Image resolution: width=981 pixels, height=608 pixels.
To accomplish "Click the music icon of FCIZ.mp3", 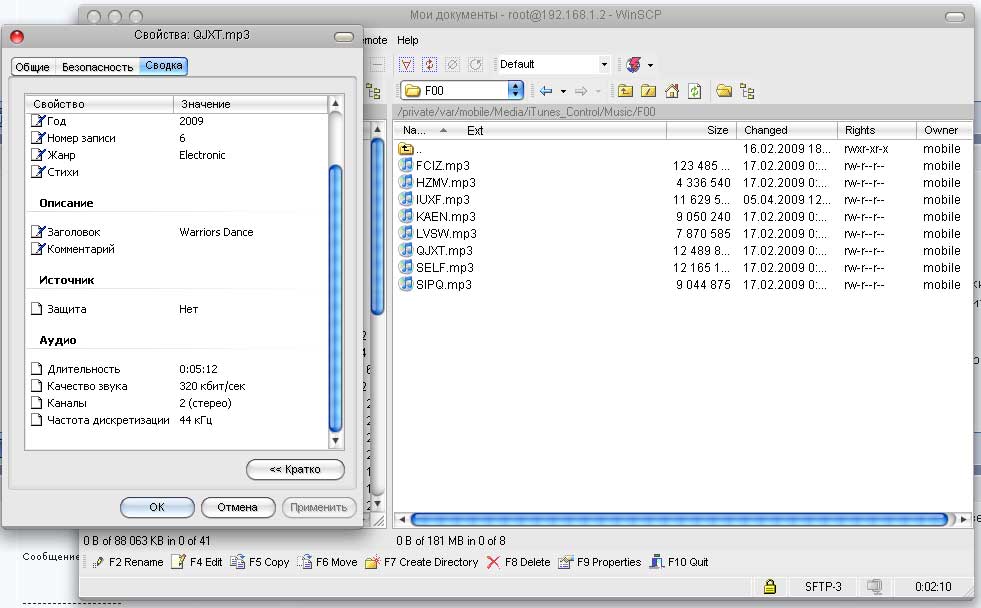I will click(x=406, y=165).
